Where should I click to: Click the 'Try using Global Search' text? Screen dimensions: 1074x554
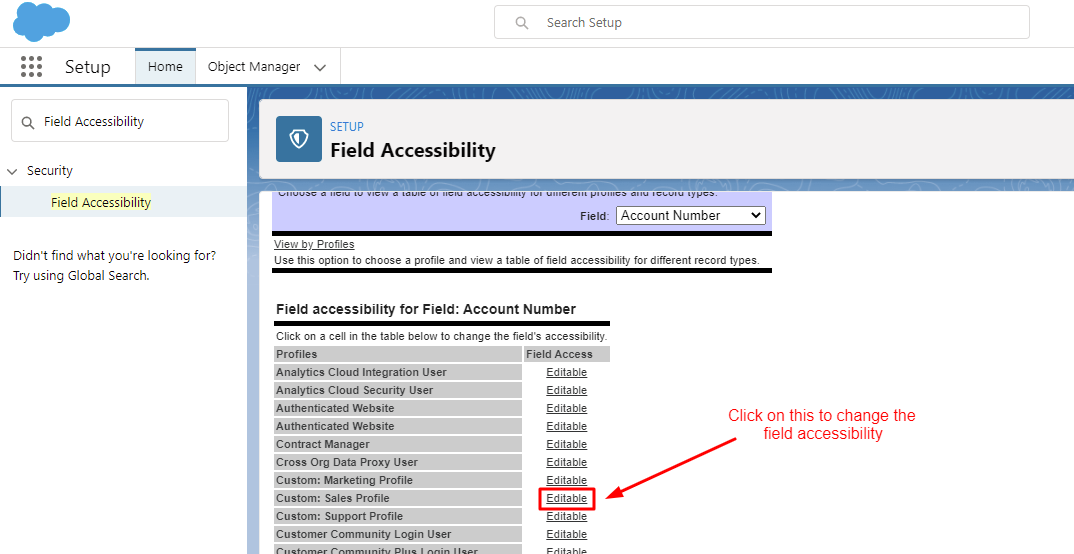coord(81,275)
